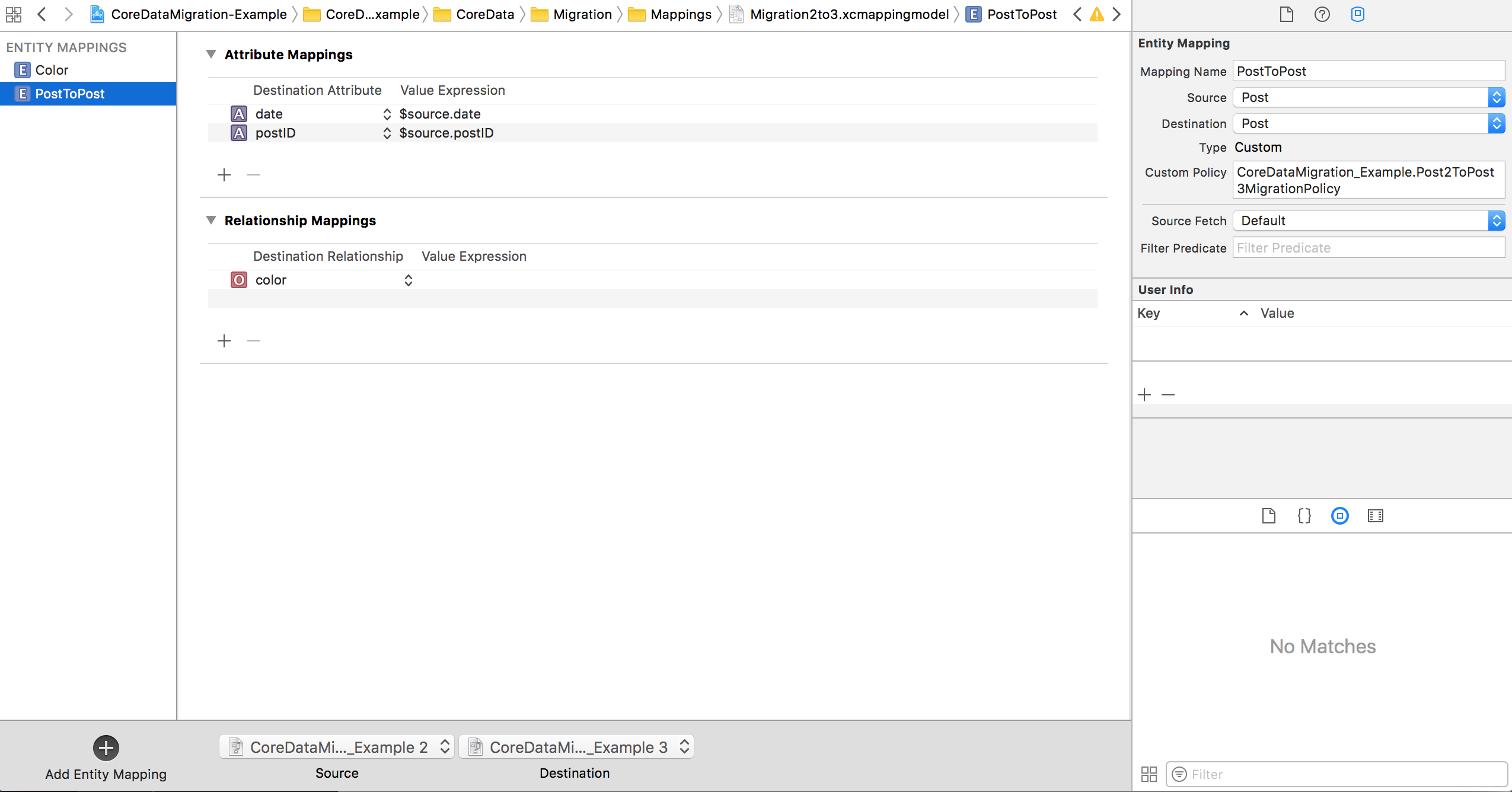This screenshot has width=1512, height=792.
Task: Select the Entity Mapping inspector icon
Action: (x=1358, y=14)
